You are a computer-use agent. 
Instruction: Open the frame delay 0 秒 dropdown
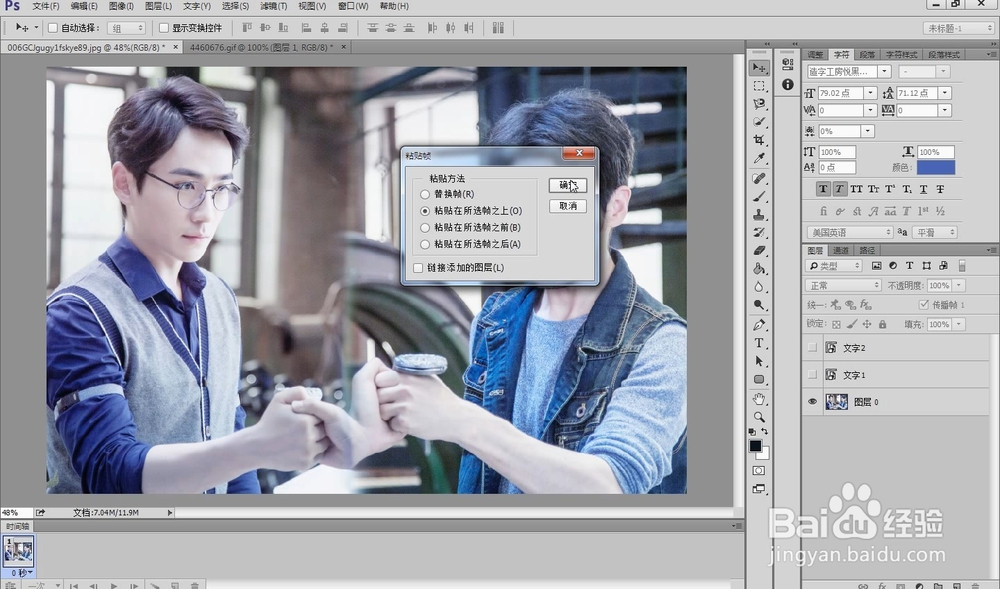[22, 572]
